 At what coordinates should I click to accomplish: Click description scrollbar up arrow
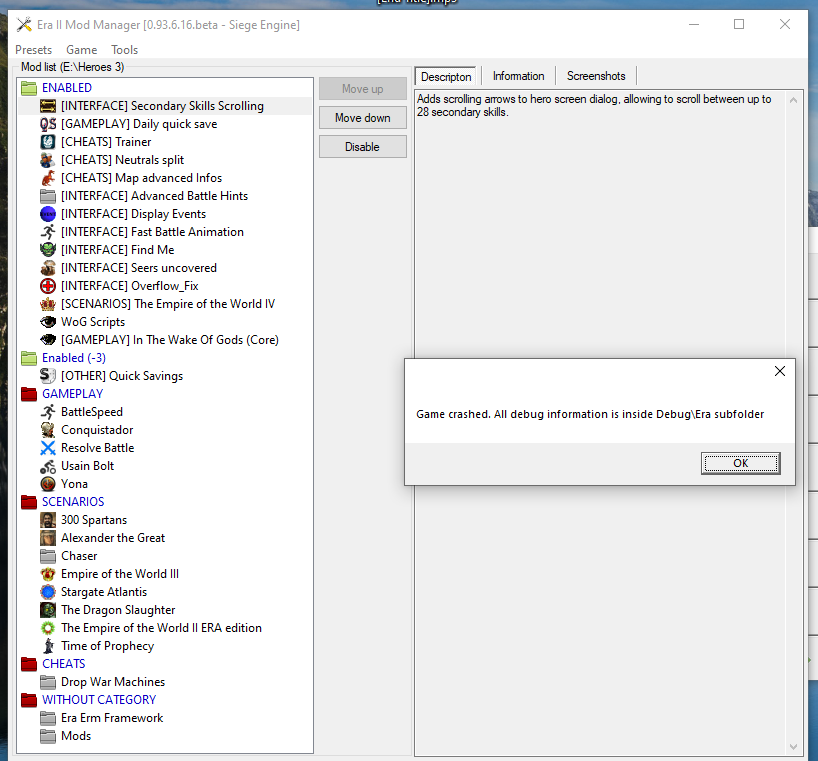pyautogui.click(x=793, y=100)
